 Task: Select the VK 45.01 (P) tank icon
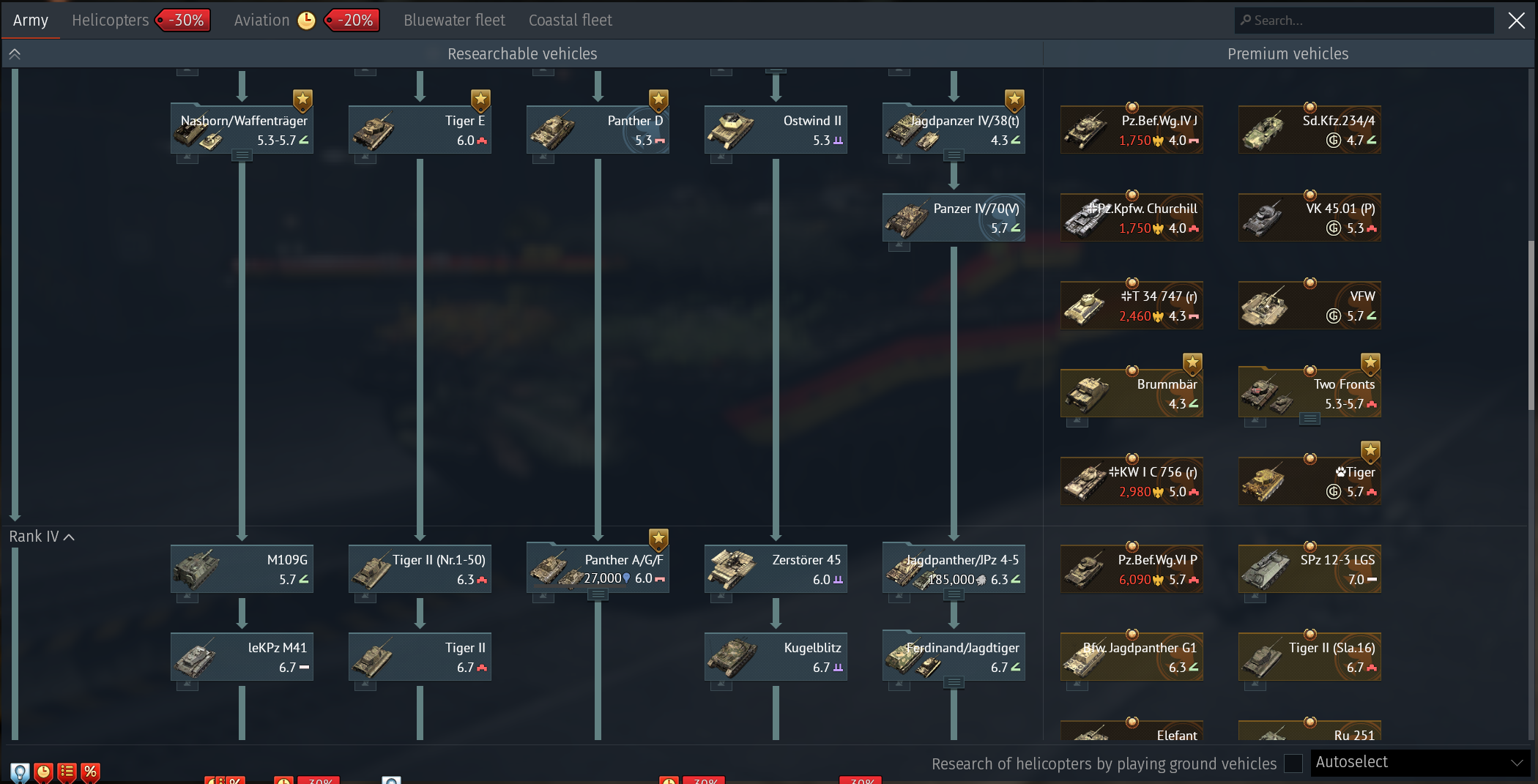[1263, 220]
